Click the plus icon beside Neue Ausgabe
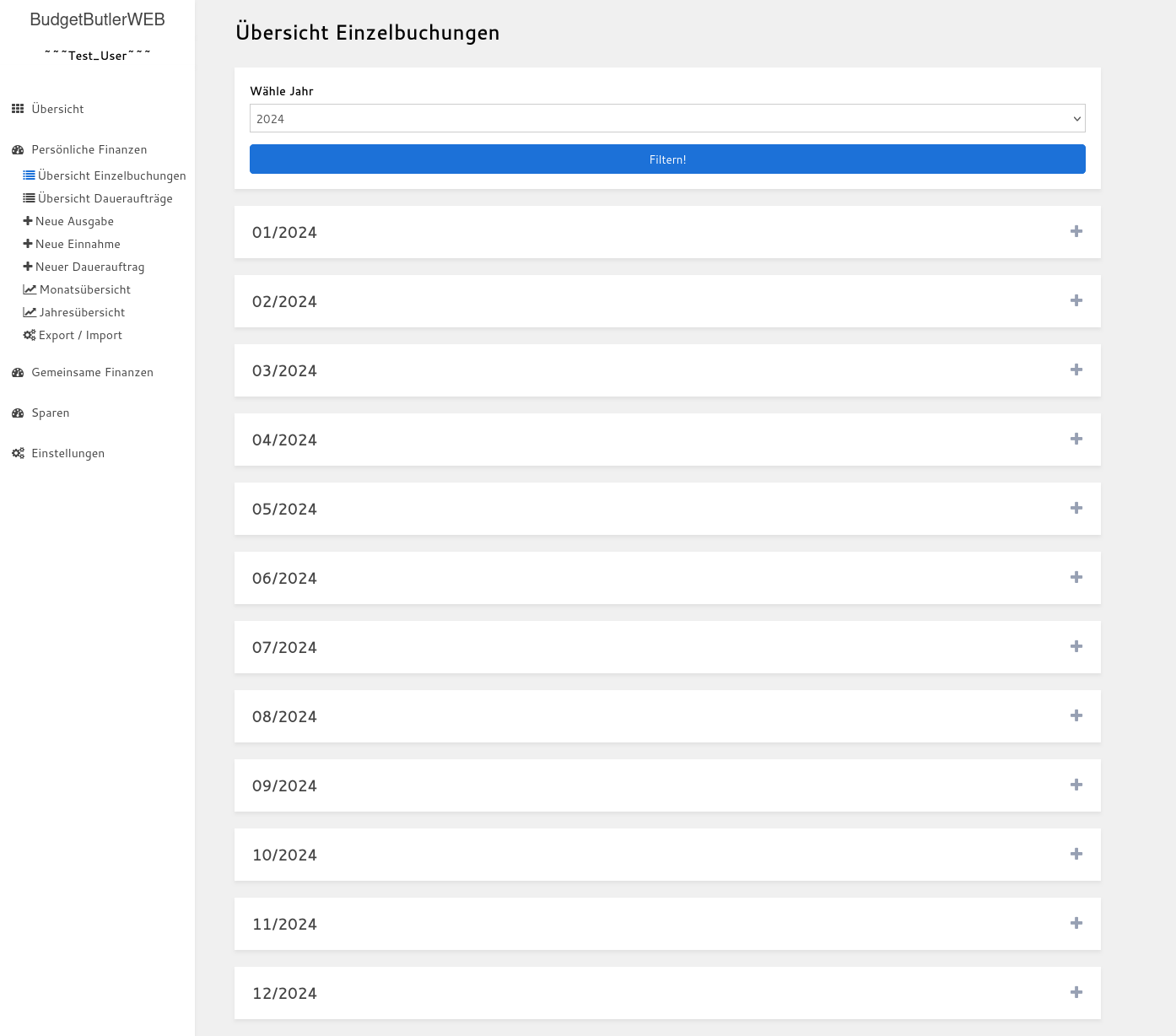 click(28, 221)
